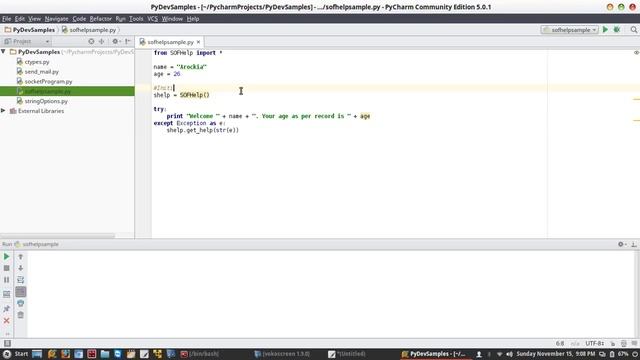The width and height of the screenshot is (640, 360).
Task: Open ctypes.py in the project tree
Action: 37,62
